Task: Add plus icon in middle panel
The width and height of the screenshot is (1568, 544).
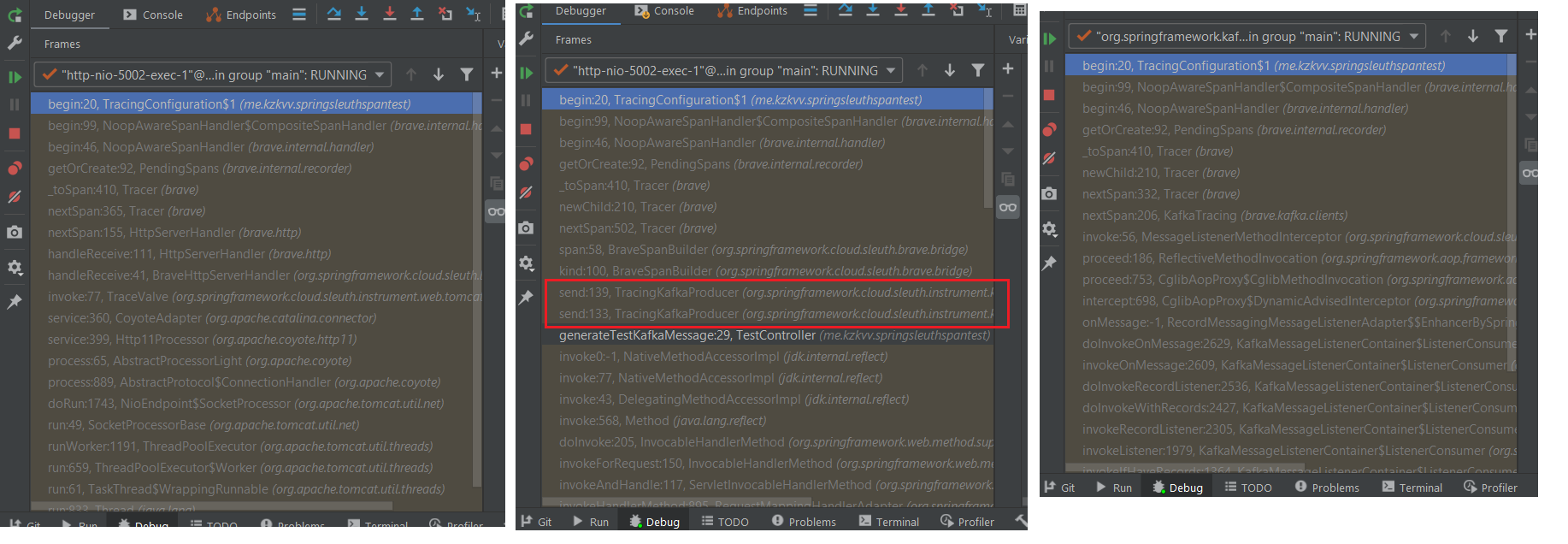Action: [1008, 68]
